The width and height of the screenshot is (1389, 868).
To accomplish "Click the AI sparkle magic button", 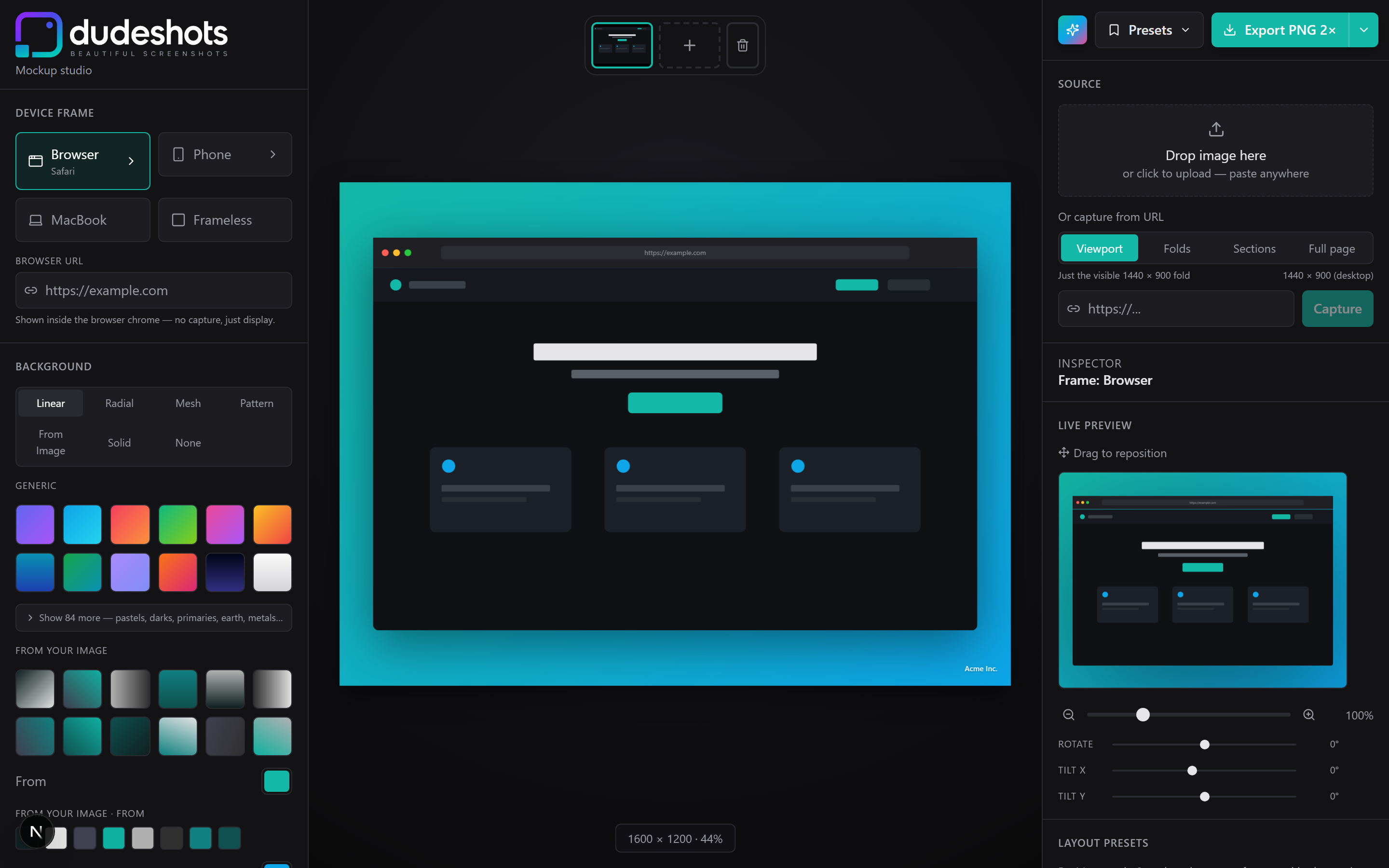I will (1072, 30).
